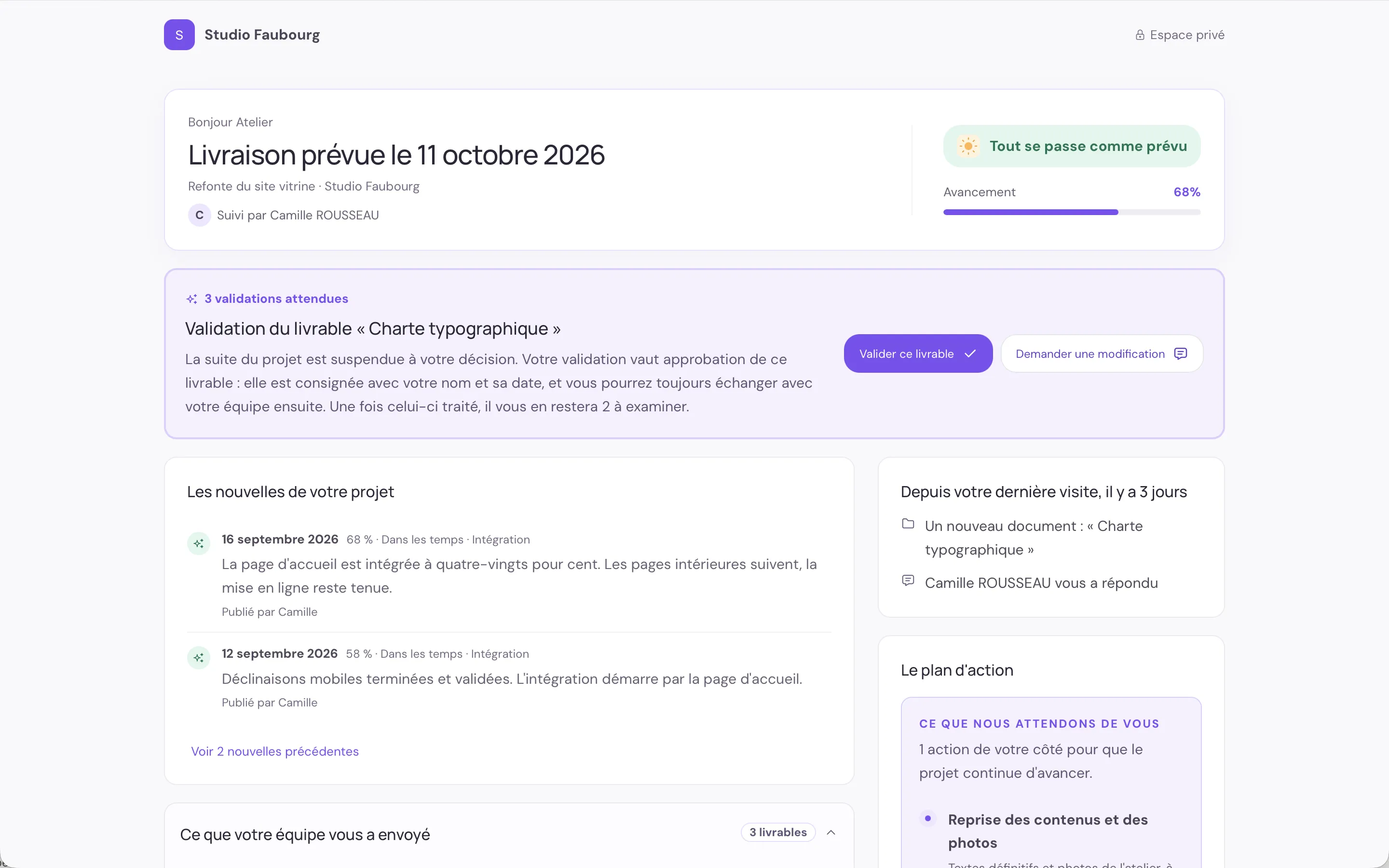Click the Livraison prévue le 11 octobre 2026 heading
Viewport: 1389px width, 868px height.
point(396,155)
